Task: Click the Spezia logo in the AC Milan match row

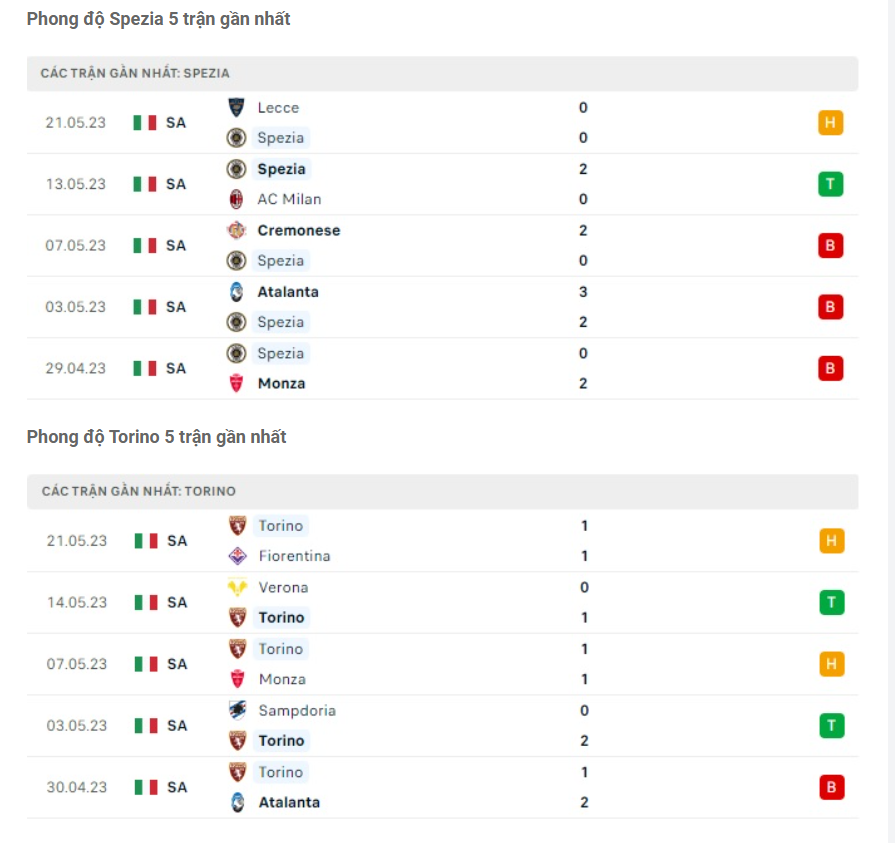Action: pyautogui.click(x=237, y=169)
